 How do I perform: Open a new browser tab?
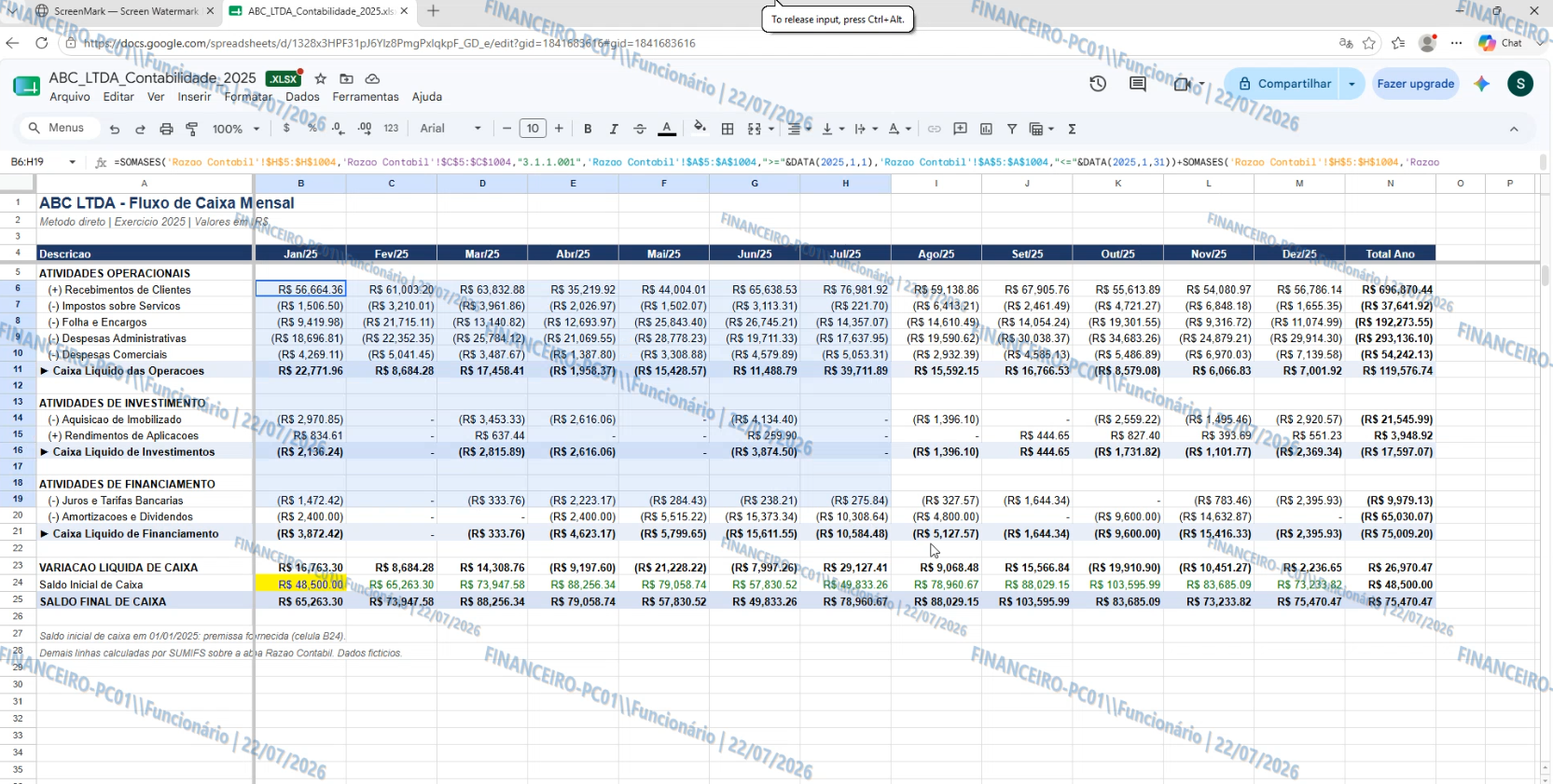pyautogui.click(x=433, y=11)
